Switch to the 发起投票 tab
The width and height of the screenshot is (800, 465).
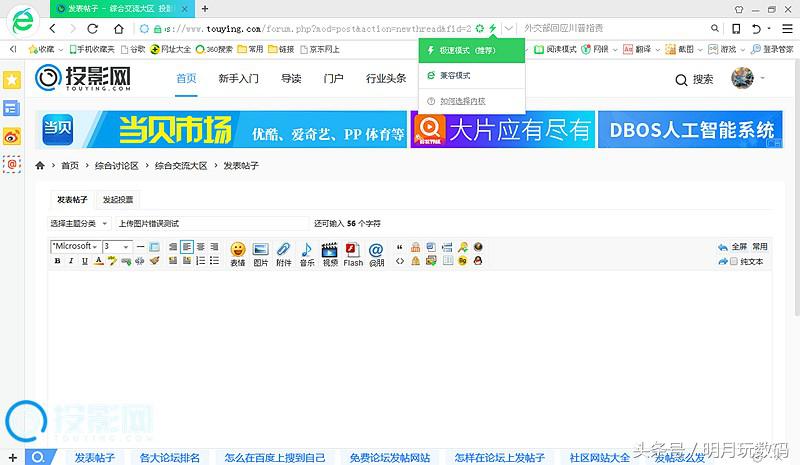[118, 200]
